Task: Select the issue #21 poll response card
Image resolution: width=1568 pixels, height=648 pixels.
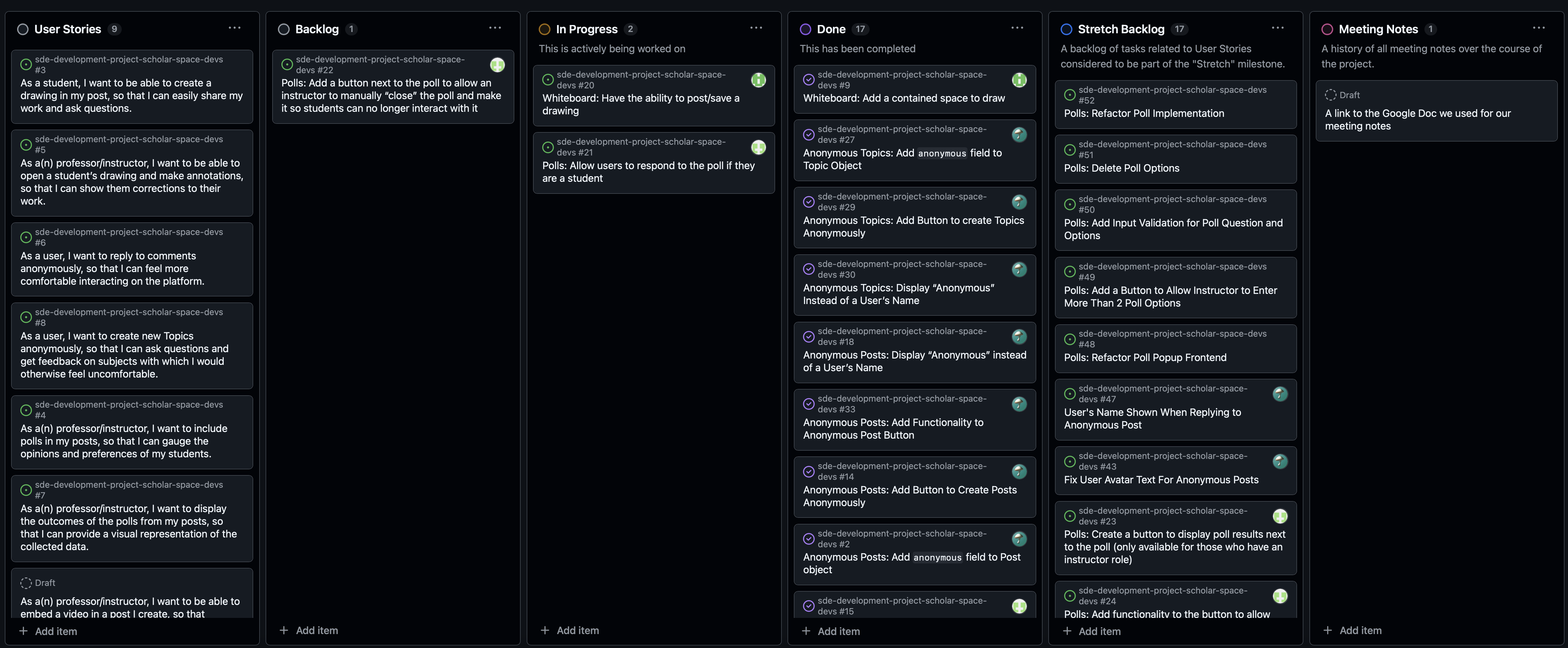Action: 653,172
